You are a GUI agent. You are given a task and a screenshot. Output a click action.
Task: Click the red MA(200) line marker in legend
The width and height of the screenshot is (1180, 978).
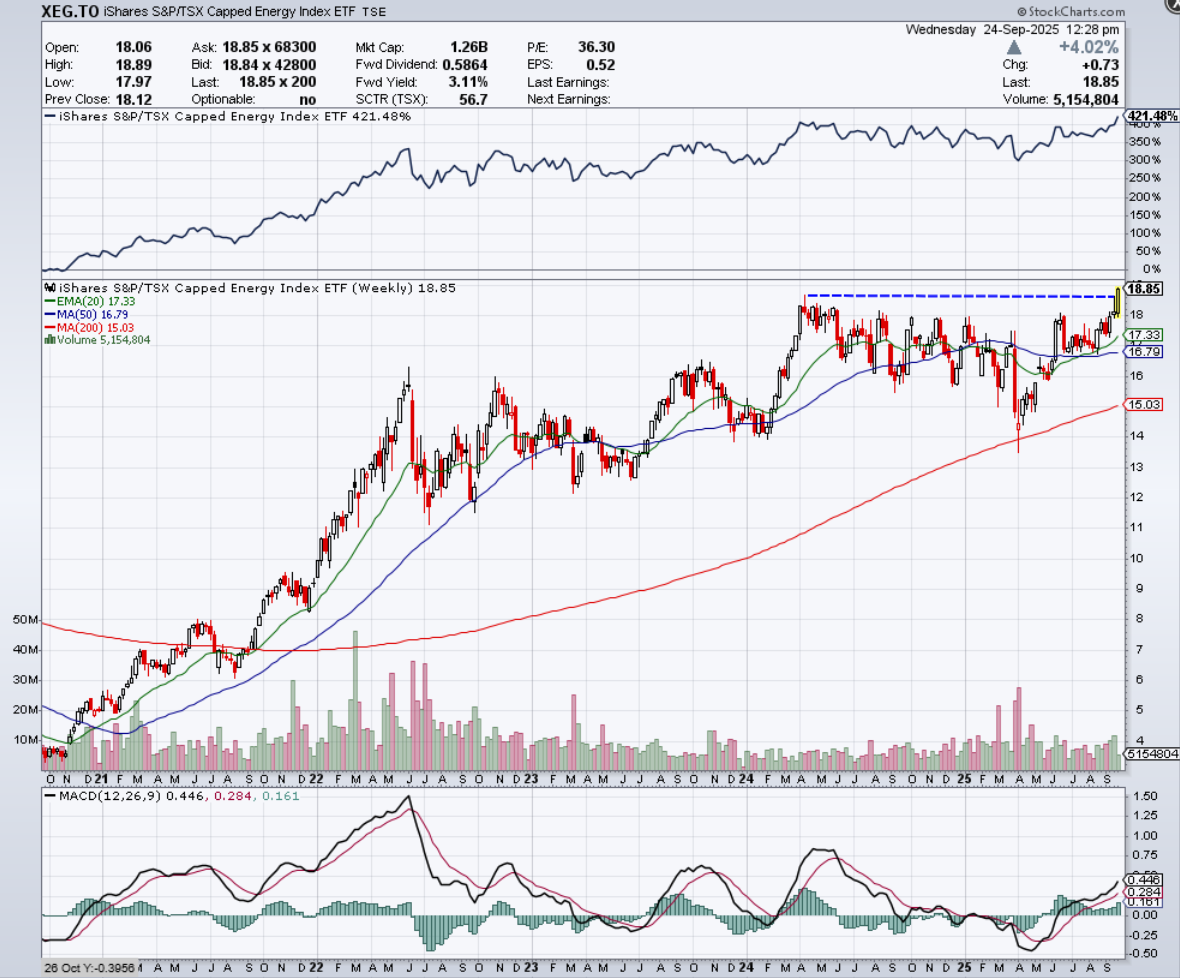pyautogui.click(x=48, y=327)
